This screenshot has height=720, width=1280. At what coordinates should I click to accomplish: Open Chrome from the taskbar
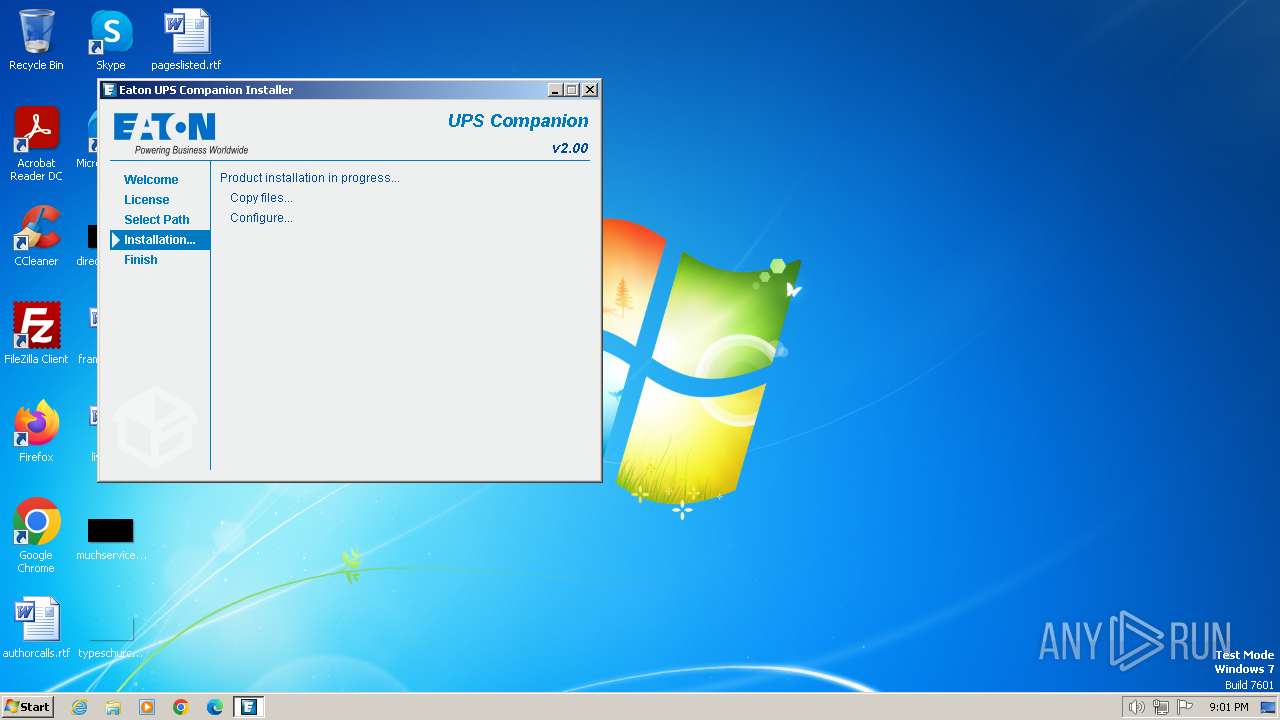pos(181,707)
